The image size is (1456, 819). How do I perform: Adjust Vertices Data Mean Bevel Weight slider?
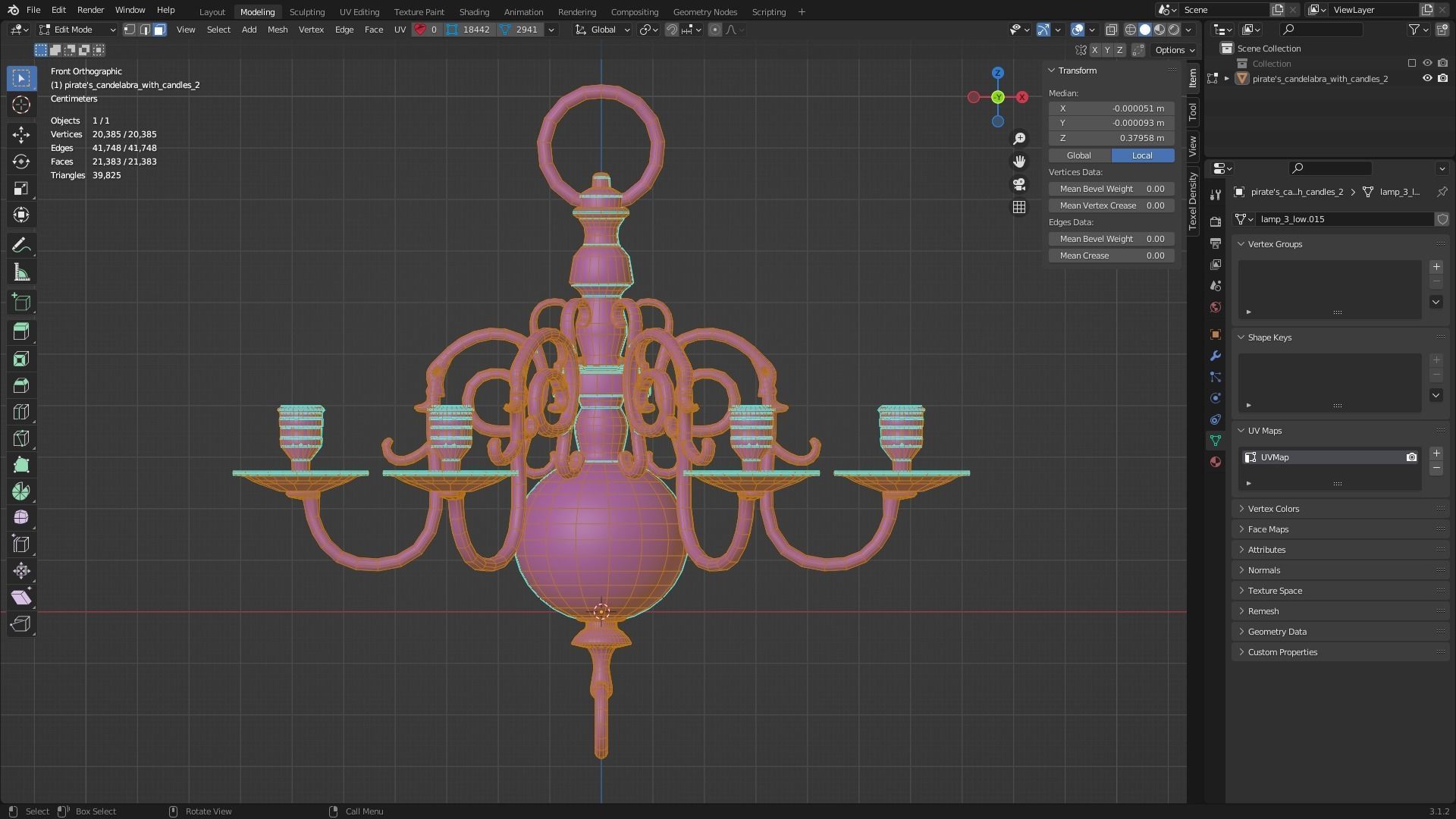point(1112,189)
